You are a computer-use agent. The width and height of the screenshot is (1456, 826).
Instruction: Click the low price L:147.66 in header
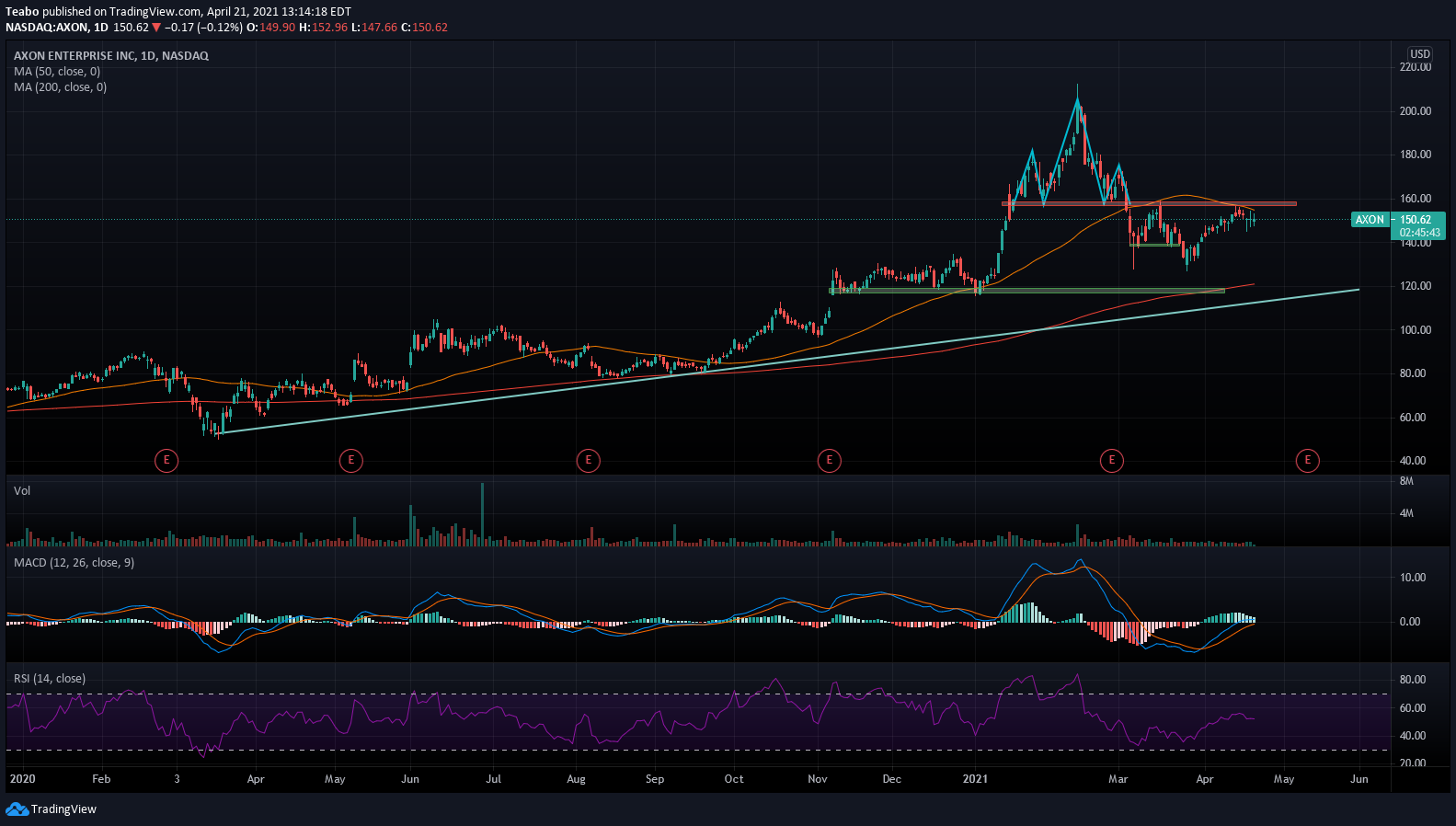(375, 28)
